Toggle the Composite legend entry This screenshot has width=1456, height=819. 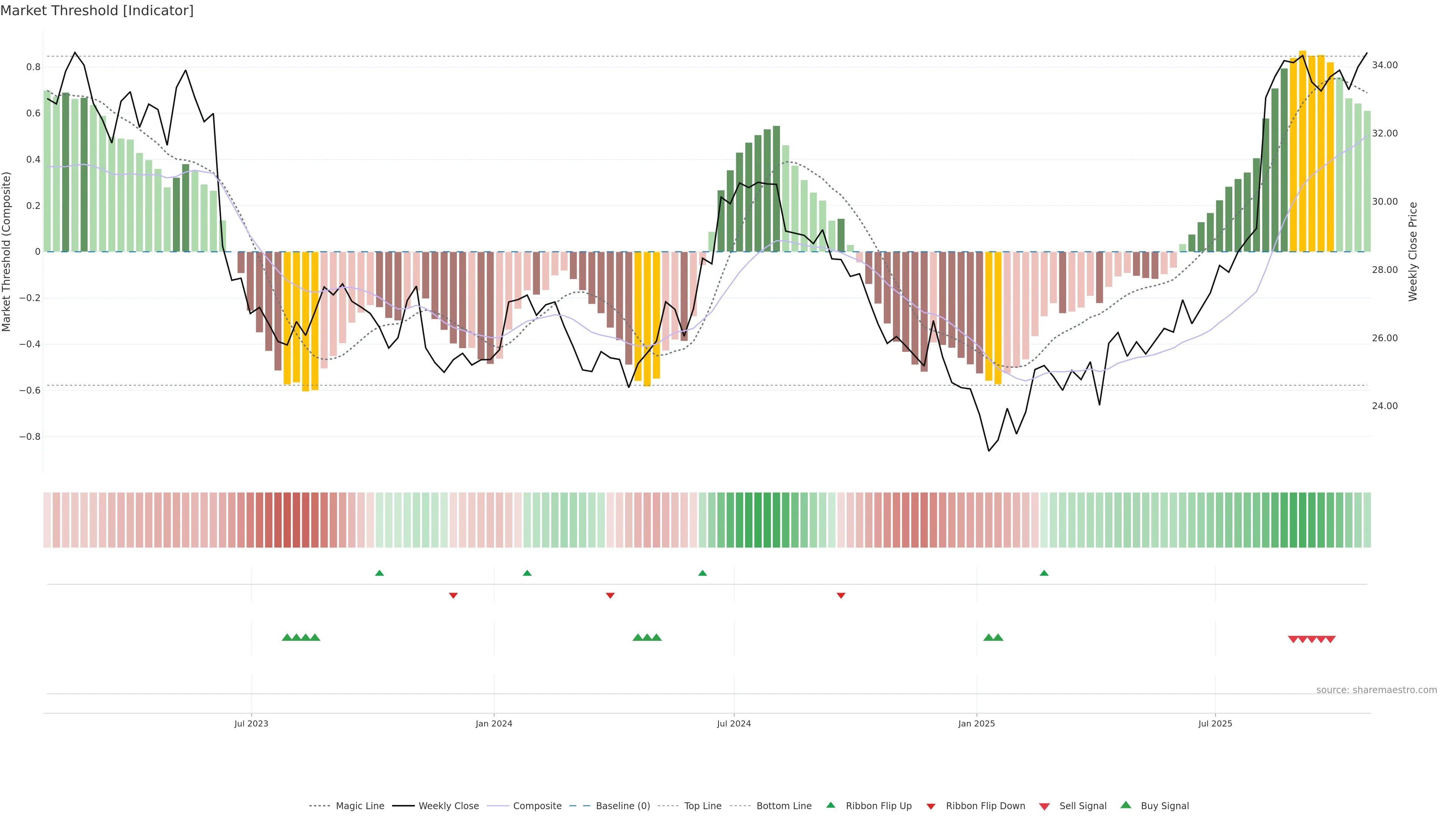[x=537, y=806]
